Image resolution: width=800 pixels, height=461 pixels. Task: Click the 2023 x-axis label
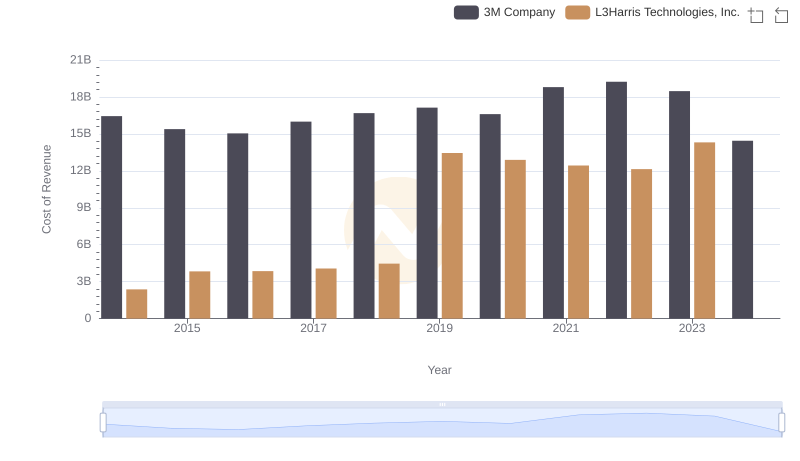pos(692,328)
